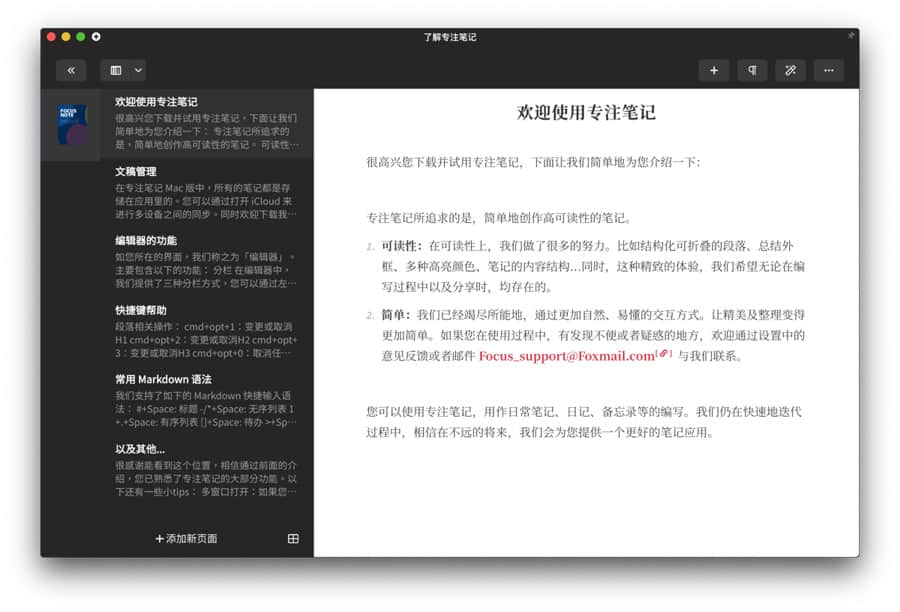This screenshot has width=900, height=612.
Task: Open layout mode dropdown arrow
Action: [138, 70]
